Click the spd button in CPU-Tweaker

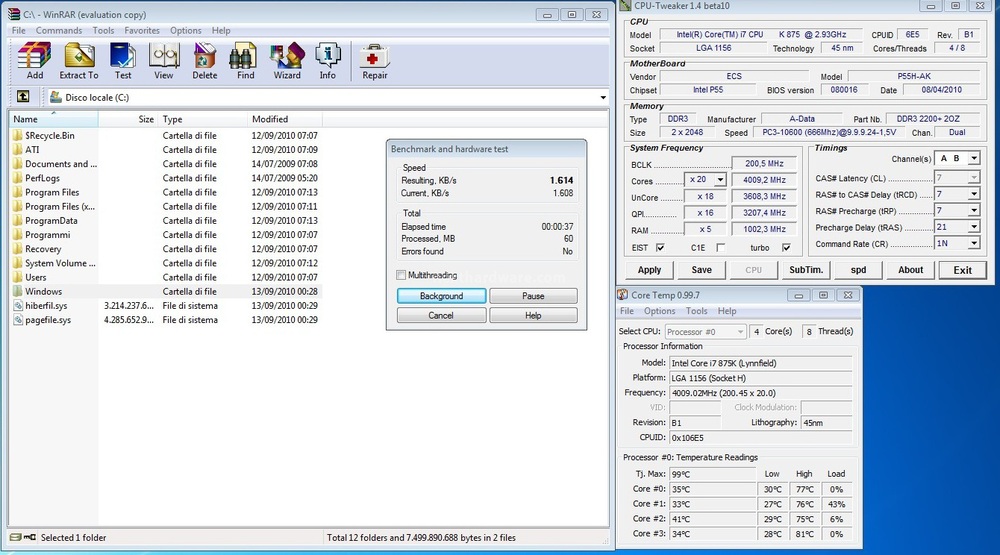tap(858, 270)
